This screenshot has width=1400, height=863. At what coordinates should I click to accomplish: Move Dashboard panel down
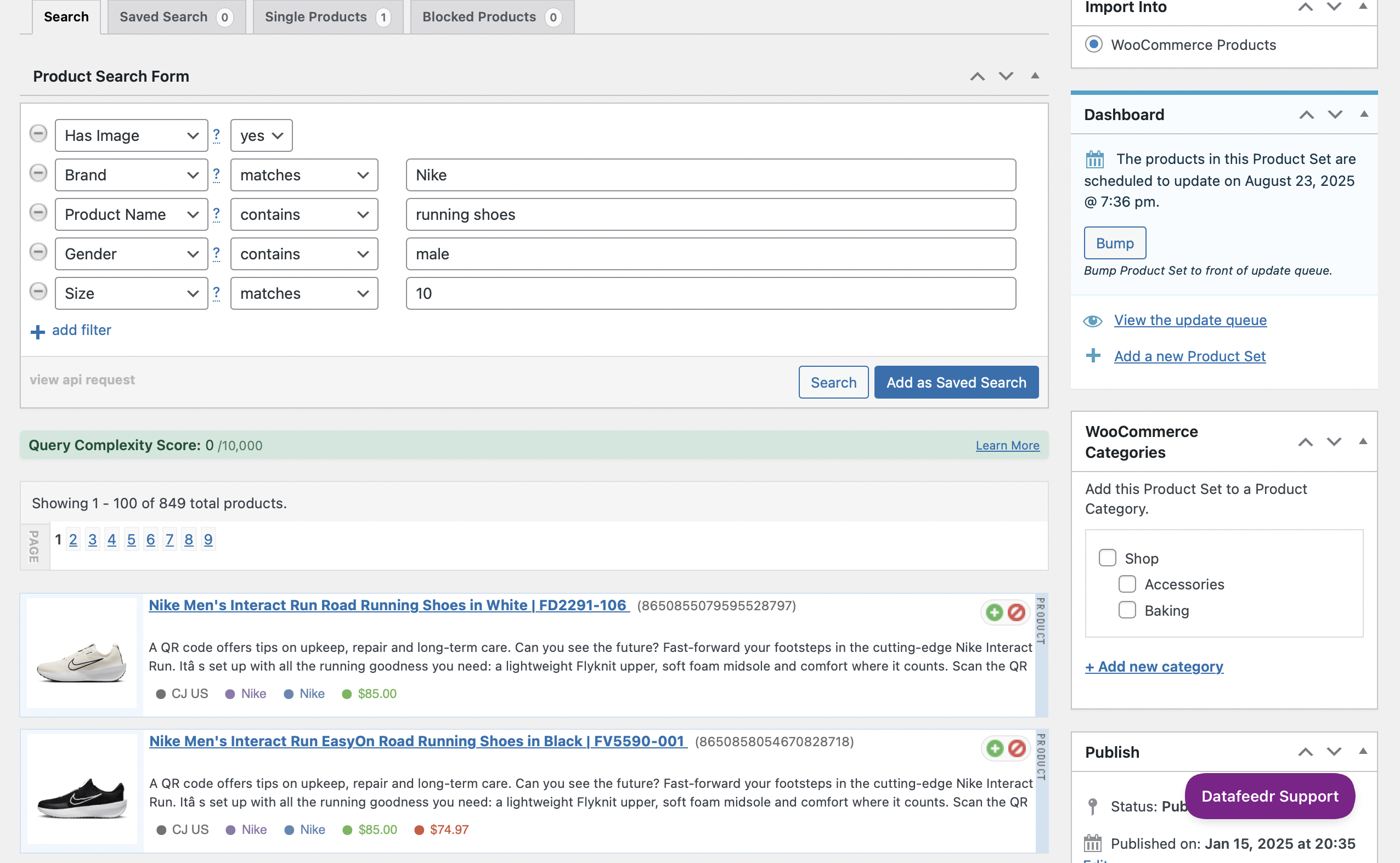pyautogui.click(x=1335, y=115)
